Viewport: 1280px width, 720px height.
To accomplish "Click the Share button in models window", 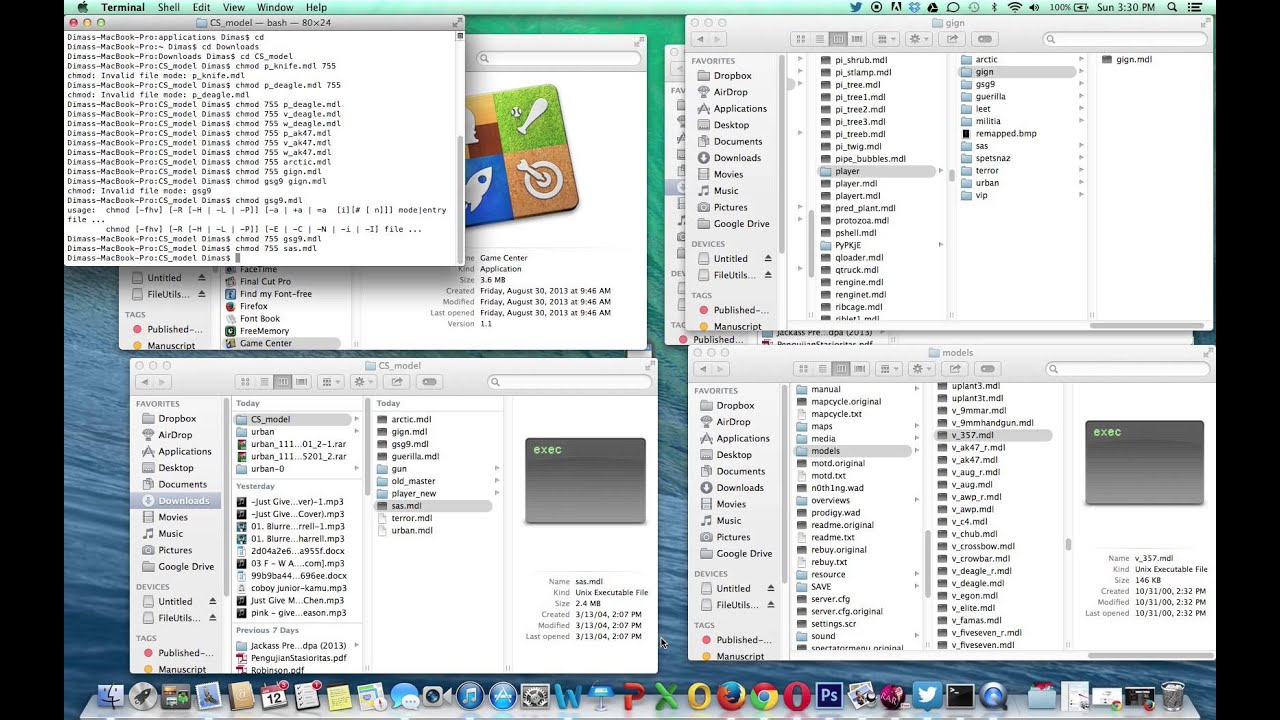I will click(x=955, y=369).
